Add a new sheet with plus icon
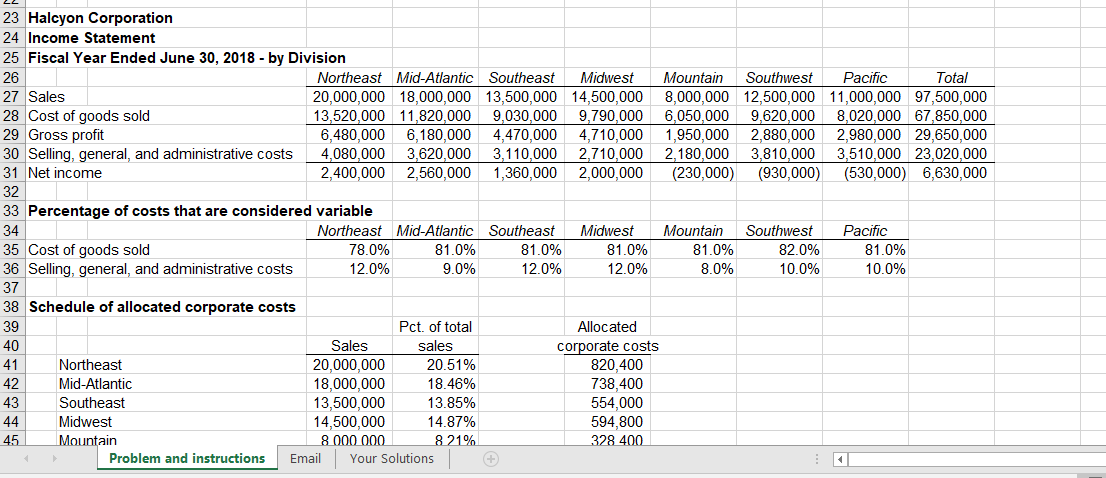This screenshot has width=1106, height=478. click(490, 459)
